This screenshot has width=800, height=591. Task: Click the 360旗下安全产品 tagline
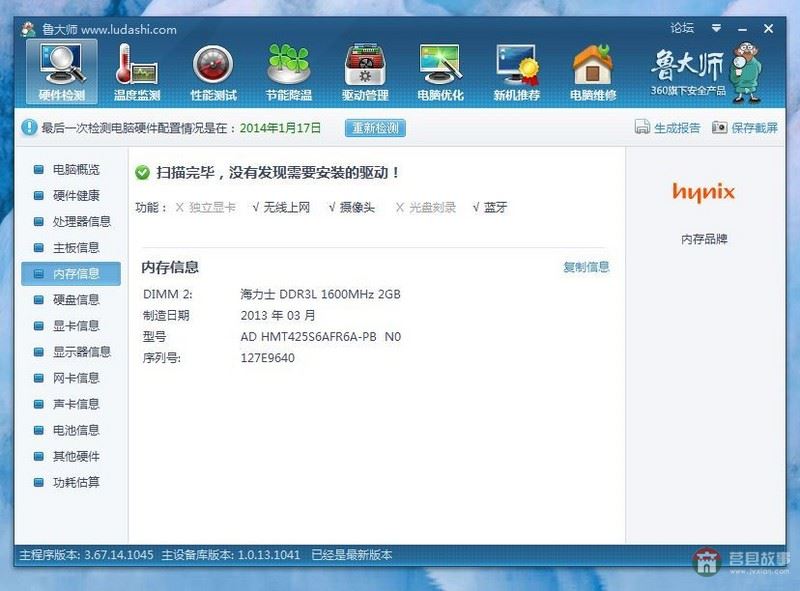pos(688,90)
